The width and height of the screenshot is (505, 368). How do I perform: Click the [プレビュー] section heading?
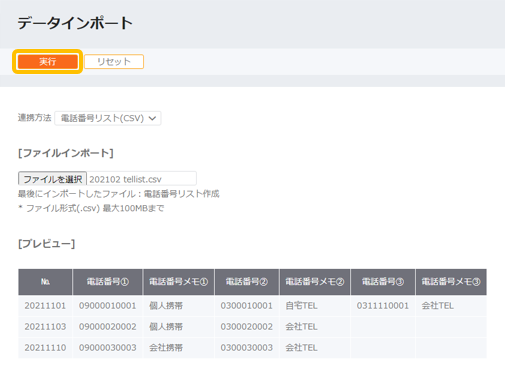click(46, 244)
